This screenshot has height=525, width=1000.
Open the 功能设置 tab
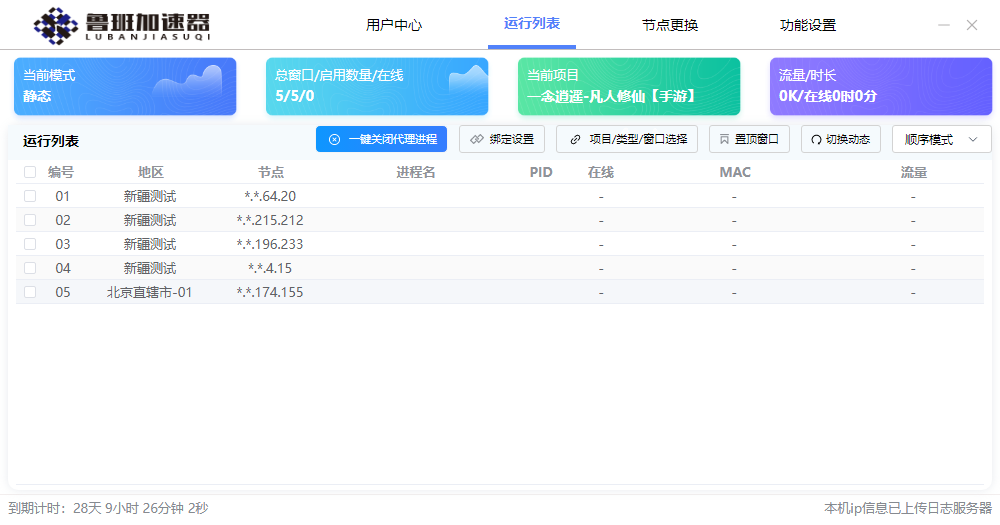(808, 25)
